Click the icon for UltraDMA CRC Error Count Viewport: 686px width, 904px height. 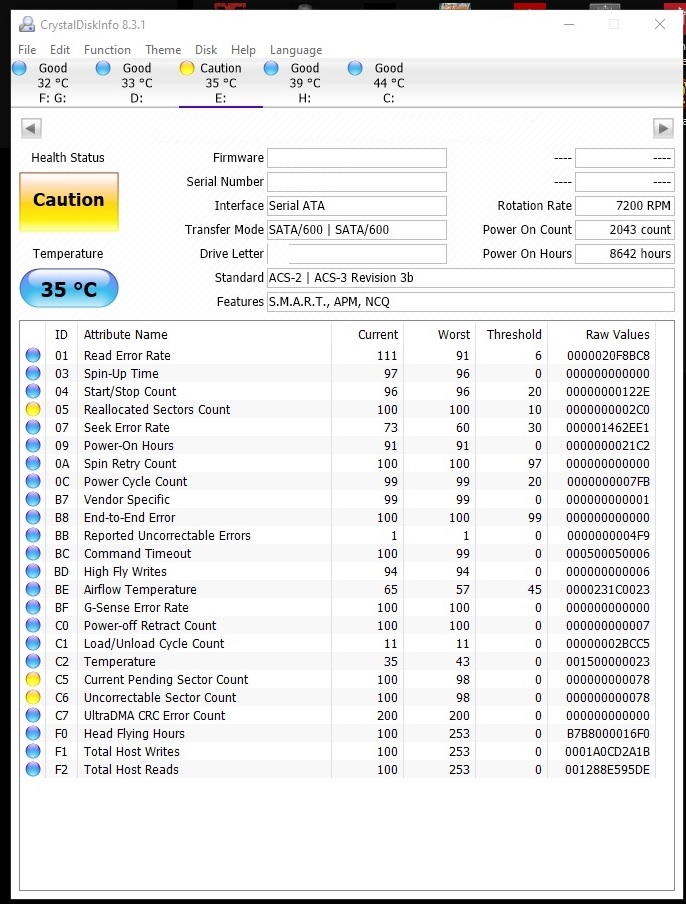[x=33, y=715]
